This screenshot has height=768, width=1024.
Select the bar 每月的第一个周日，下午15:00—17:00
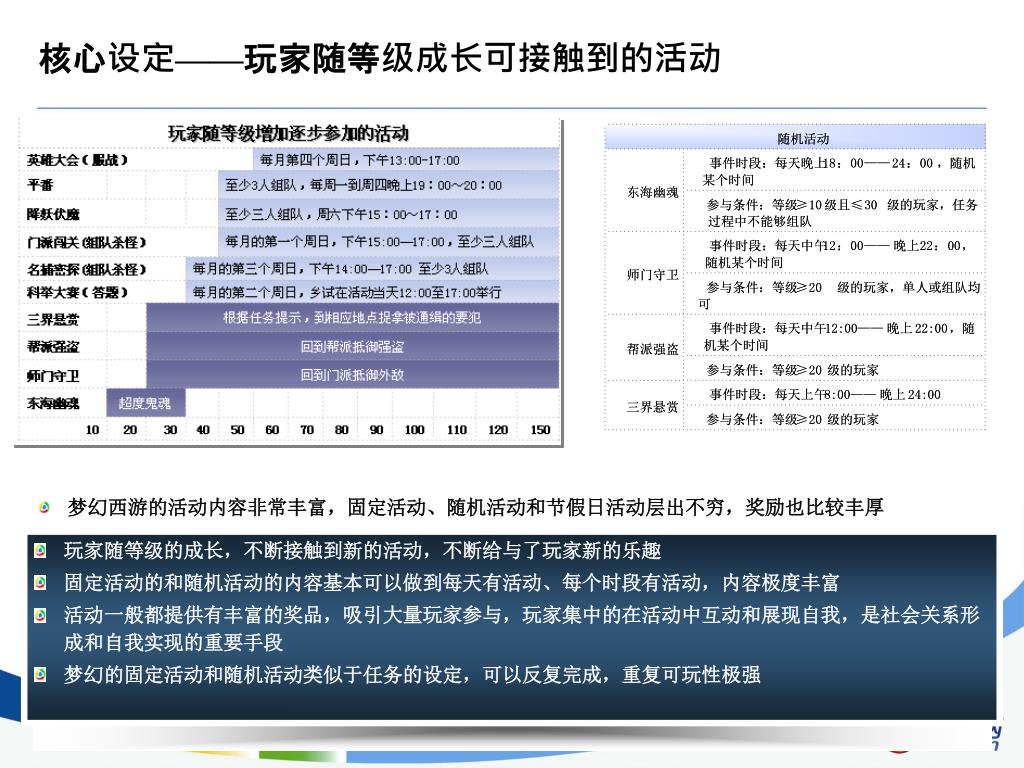[389, 242]
